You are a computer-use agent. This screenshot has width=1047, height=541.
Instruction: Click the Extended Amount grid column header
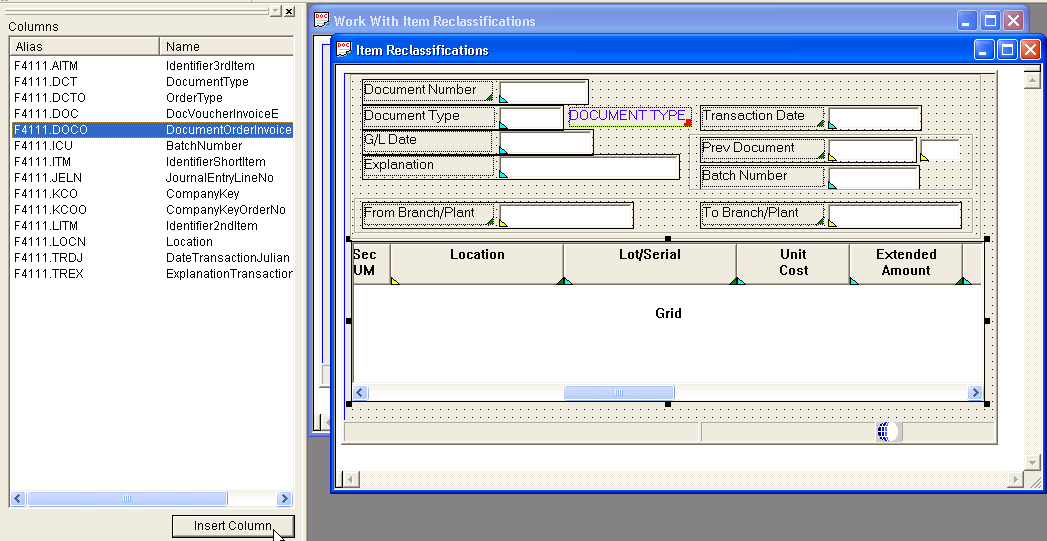point(905,263)
